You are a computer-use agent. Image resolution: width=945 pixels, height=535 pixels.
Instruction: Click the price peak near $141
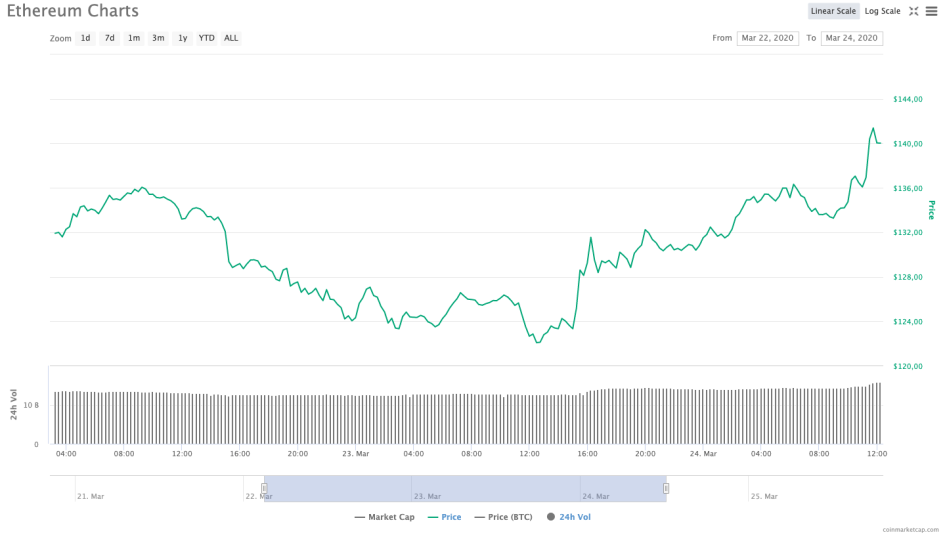[x=872, y=128]
